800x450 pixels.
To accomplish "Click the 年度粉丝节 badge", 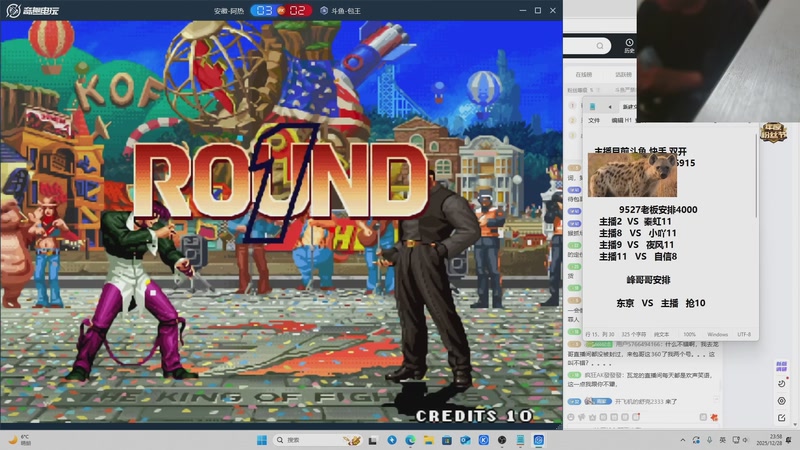I will 773,133.
